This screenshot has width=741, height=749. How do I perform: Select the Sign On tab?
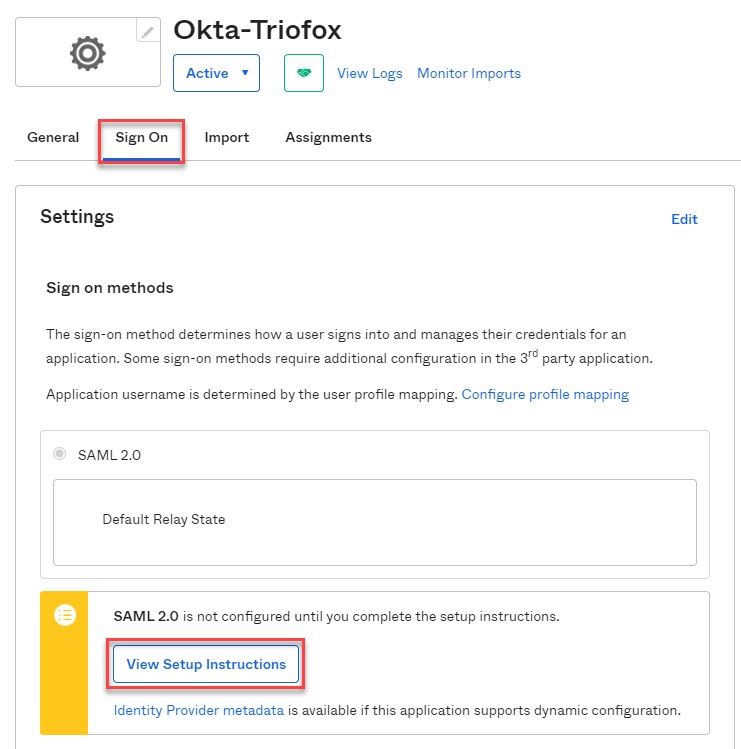[x=141, y=138]
